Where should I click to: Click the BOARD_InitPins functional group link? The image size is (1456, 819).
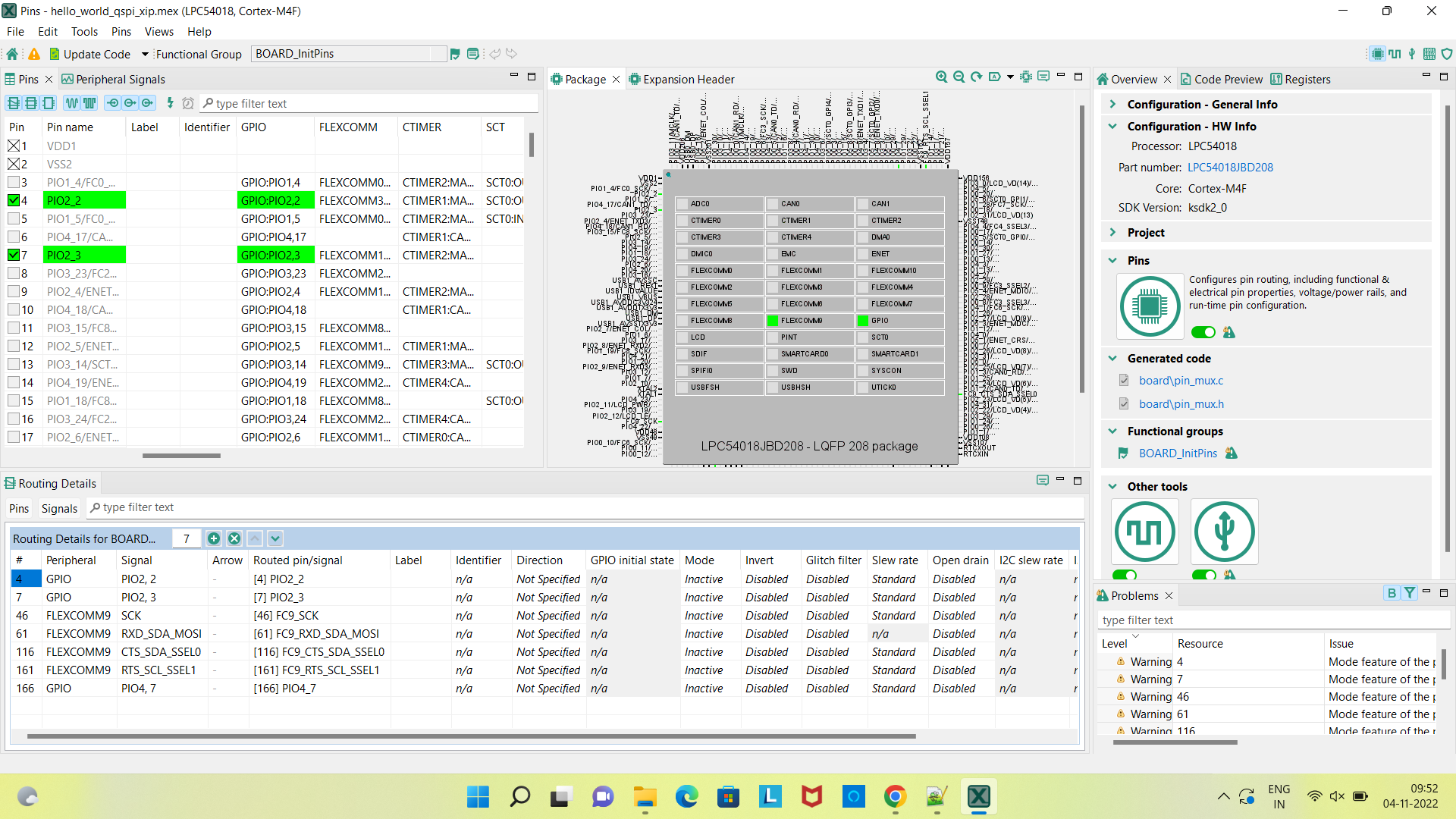click(1178, 453)
